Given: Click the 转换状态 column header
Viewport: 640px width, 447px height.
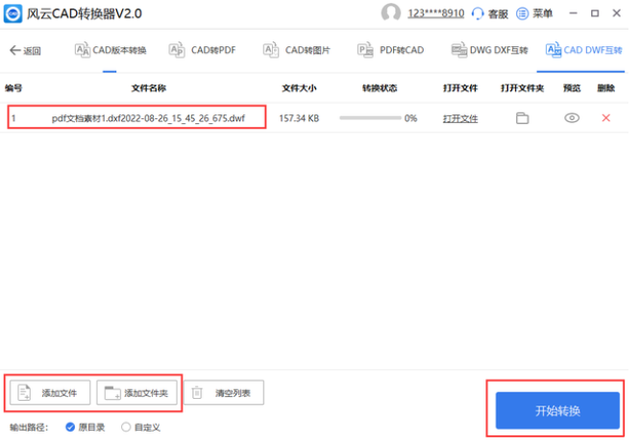Looking at the screenshot, I should click(x=380, y=88).
